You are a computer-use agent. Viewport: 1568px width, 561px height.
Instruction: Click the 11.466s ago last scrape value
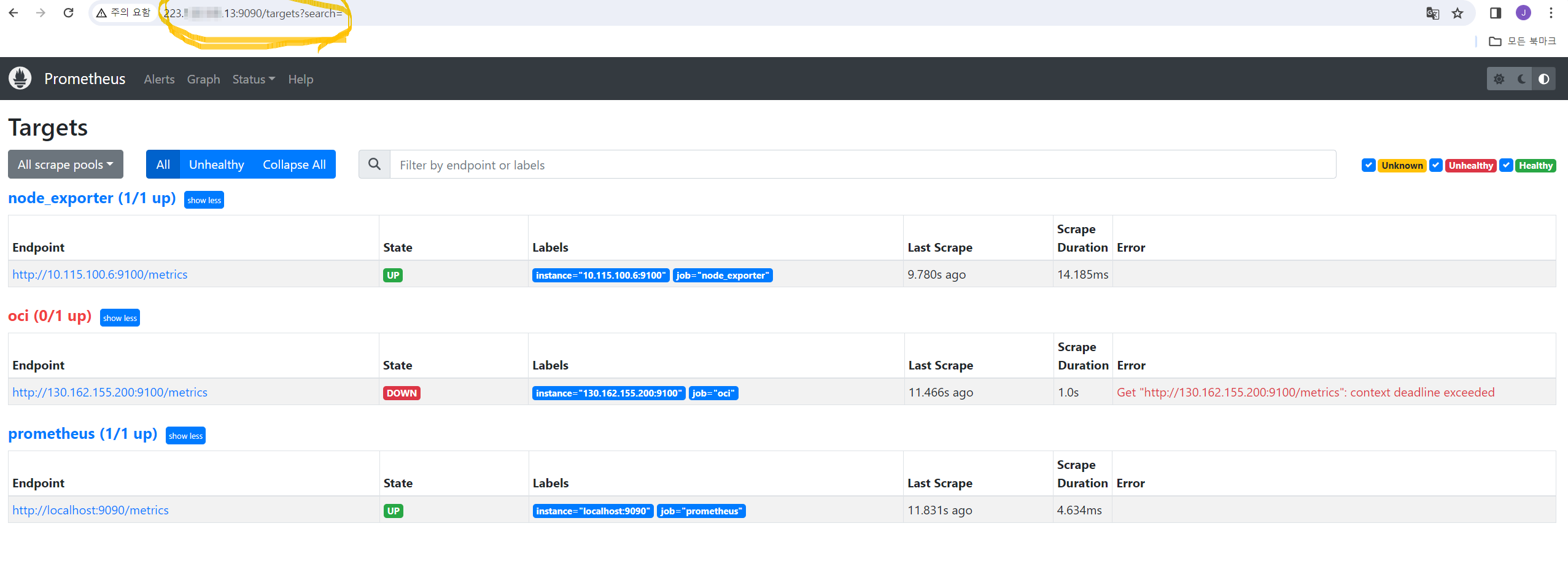[x=941, y=392]
